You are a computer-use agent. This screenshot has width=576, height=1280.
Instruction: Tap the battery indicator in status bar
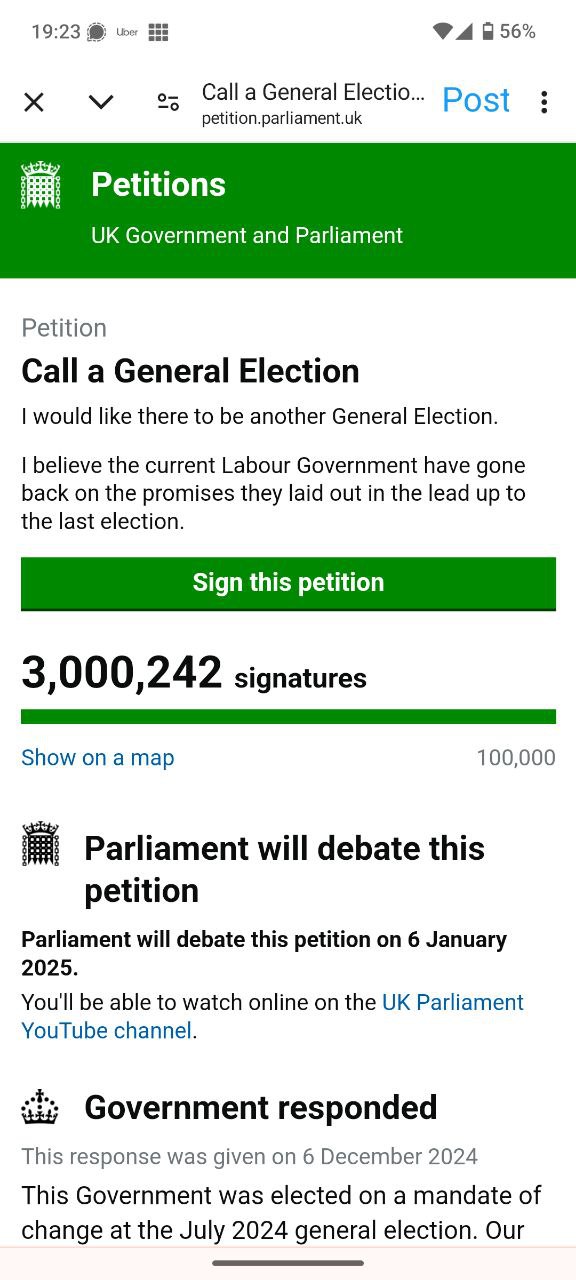[488, 32]
